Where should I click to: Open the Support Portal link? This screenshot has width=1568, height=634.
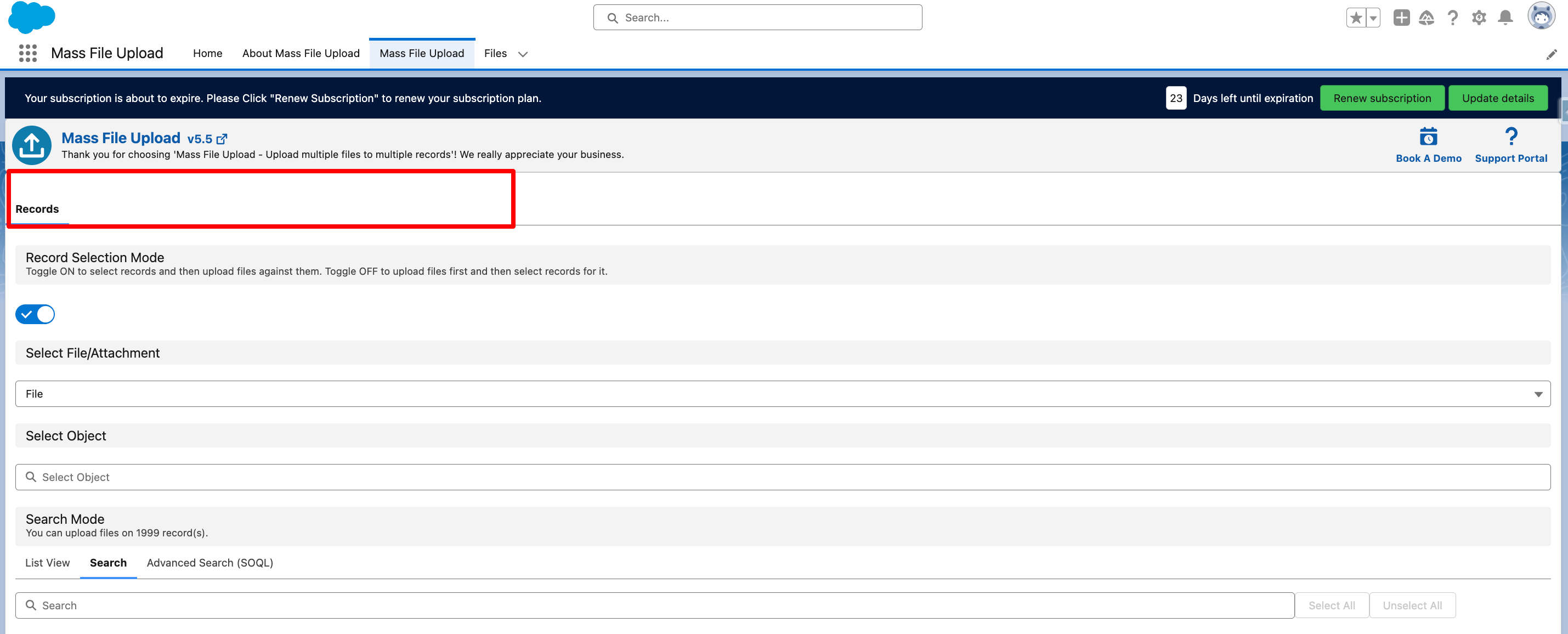click(x=1510, y=157)
